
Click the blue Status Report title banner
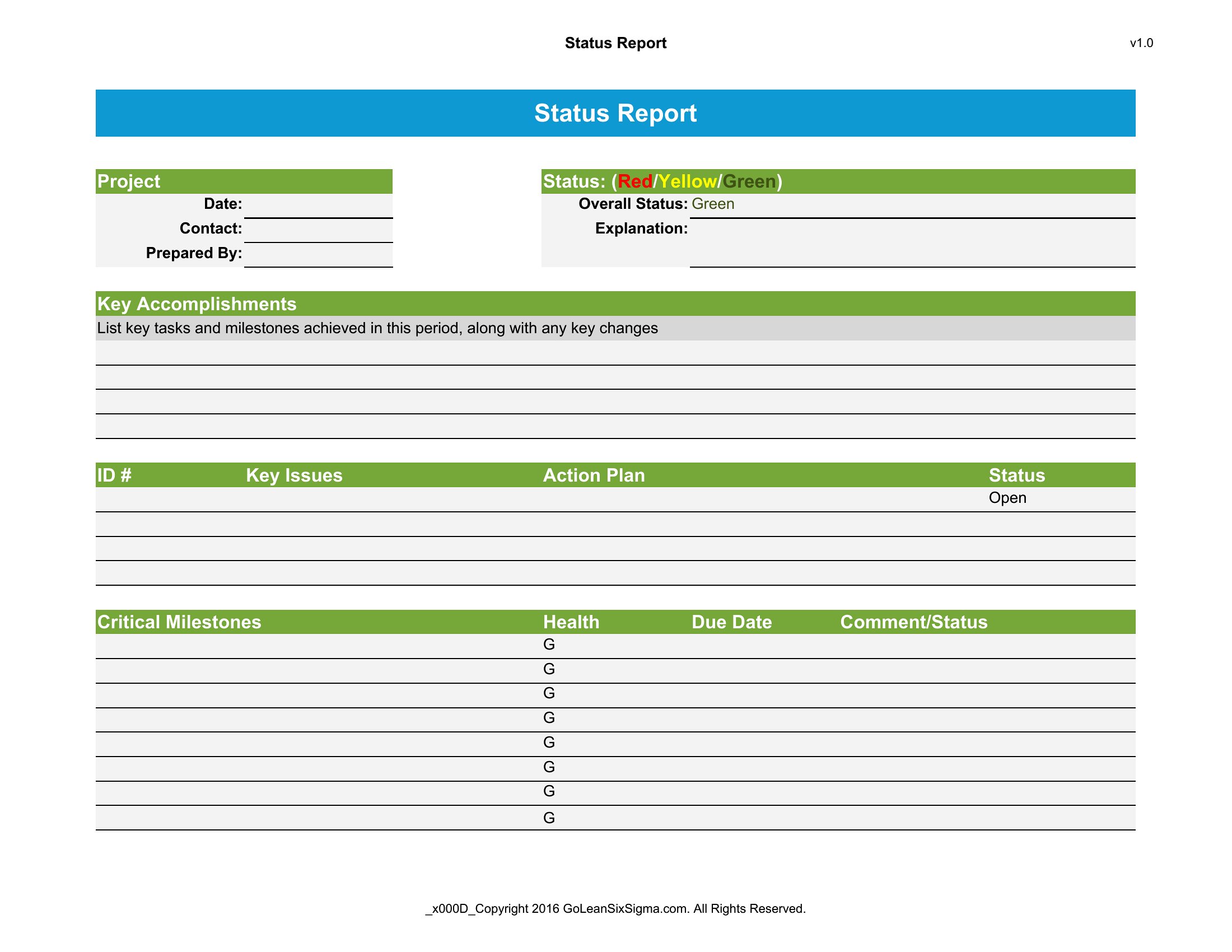615,113
